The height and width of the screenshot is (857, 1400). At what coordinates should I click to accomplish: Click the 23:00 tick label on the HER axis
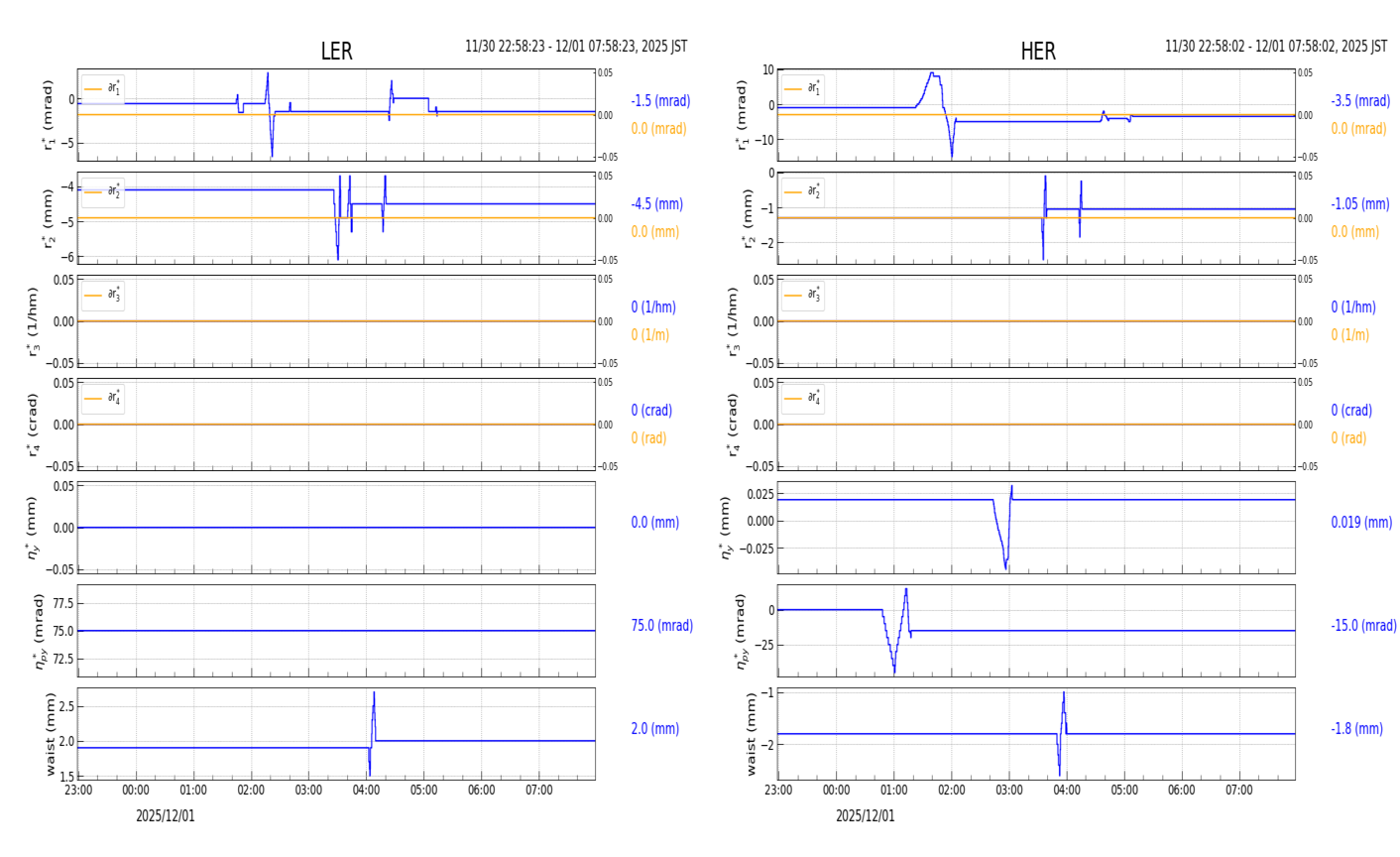point(778,791)
